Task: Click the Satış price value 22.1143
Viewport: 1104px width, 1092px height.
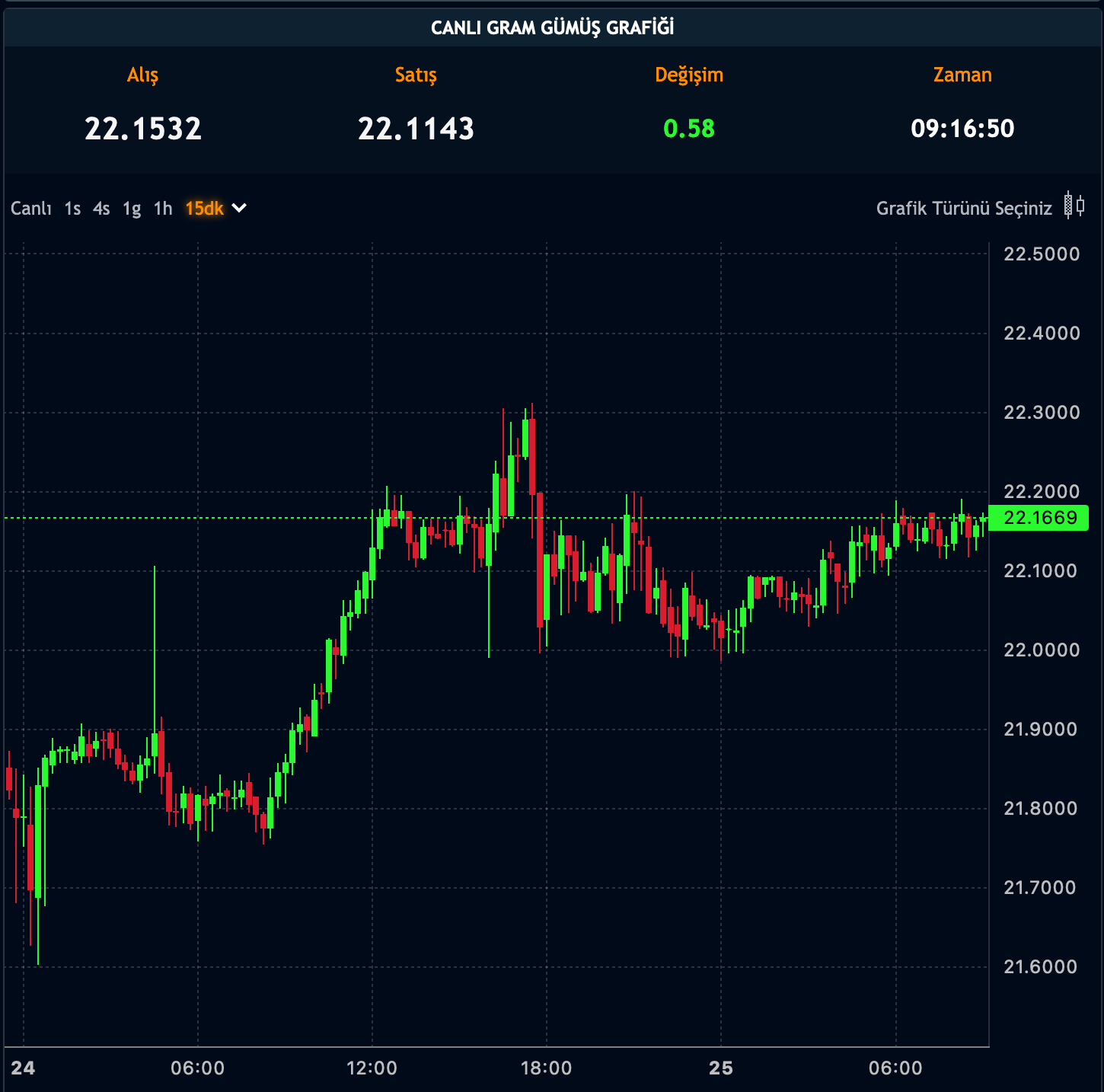Action: [416, 129]
